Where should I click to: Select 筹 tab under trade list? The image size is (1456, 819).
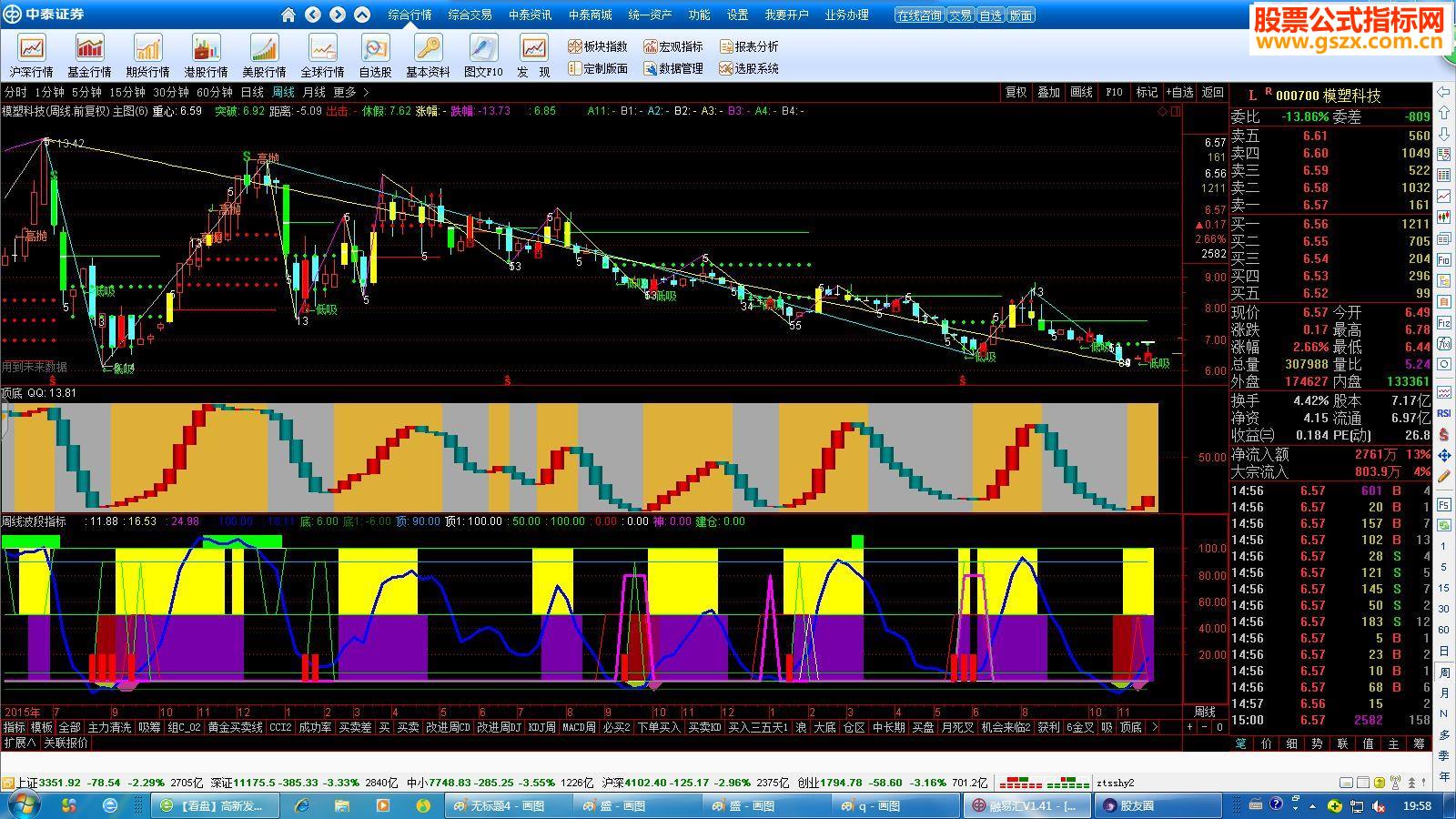click(1419, 743)
